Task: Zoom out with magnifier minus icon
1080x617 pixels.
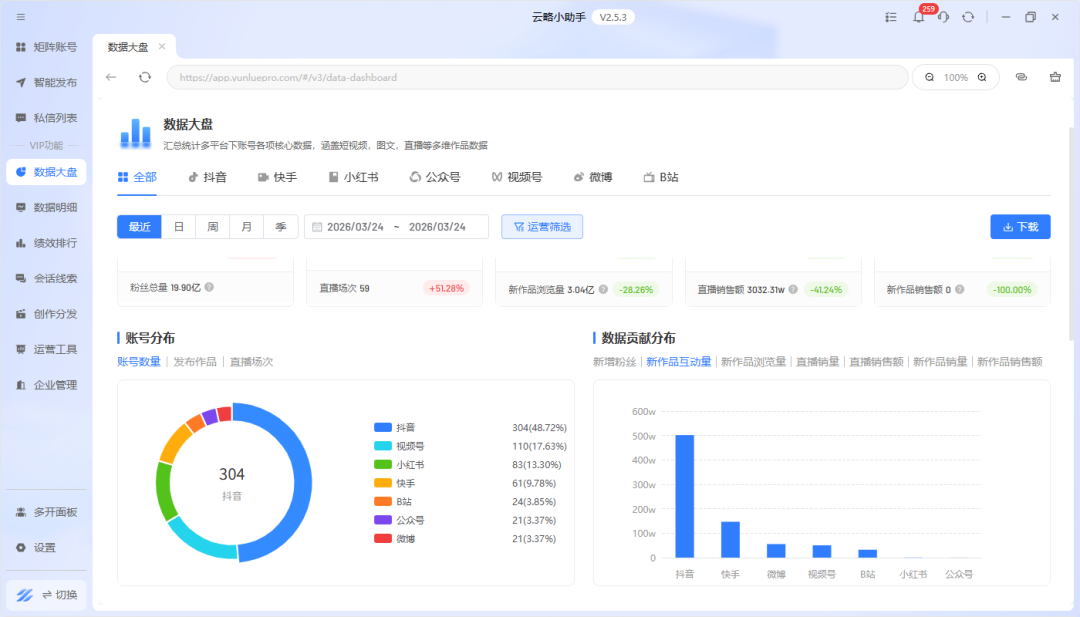Action: [x=929, y=77]
